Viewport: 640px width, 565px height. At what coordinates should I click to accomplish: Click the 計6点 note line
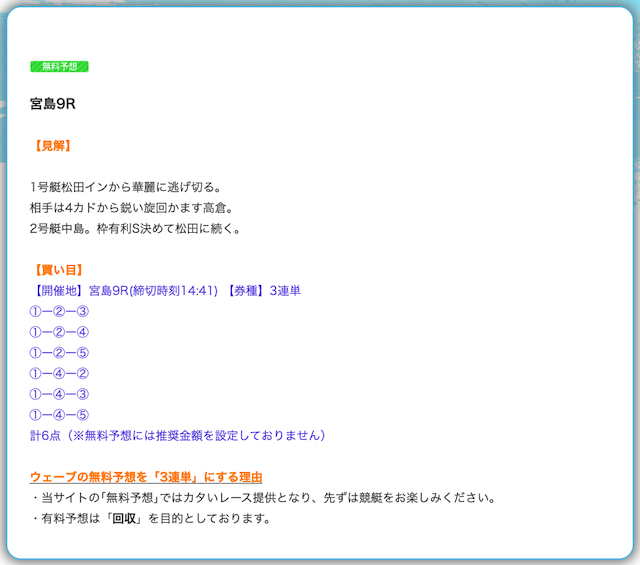pyautogui.click(x=178, y=436)
